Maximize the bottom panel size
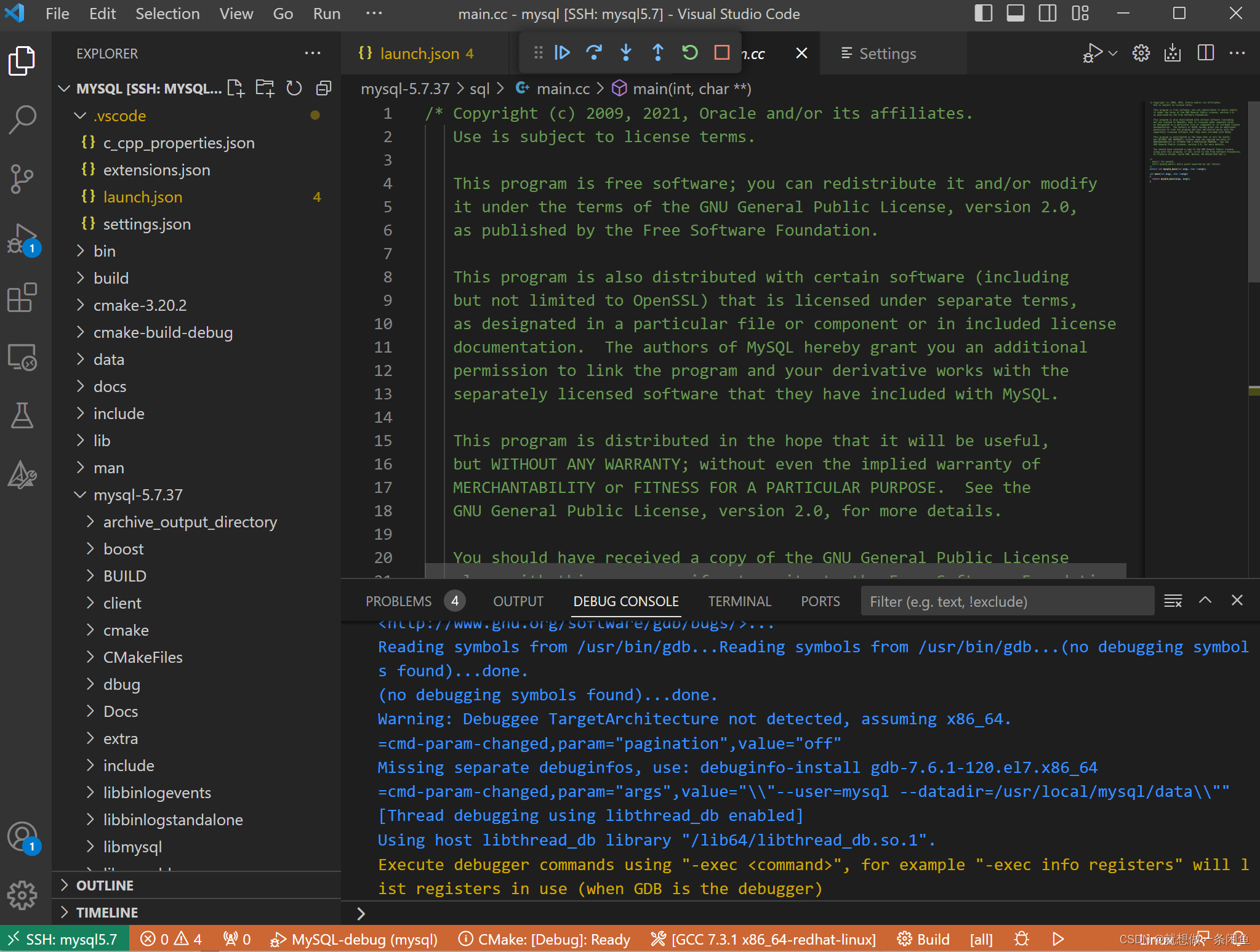Screen dimensions: 1260x952 (1205, 600)
